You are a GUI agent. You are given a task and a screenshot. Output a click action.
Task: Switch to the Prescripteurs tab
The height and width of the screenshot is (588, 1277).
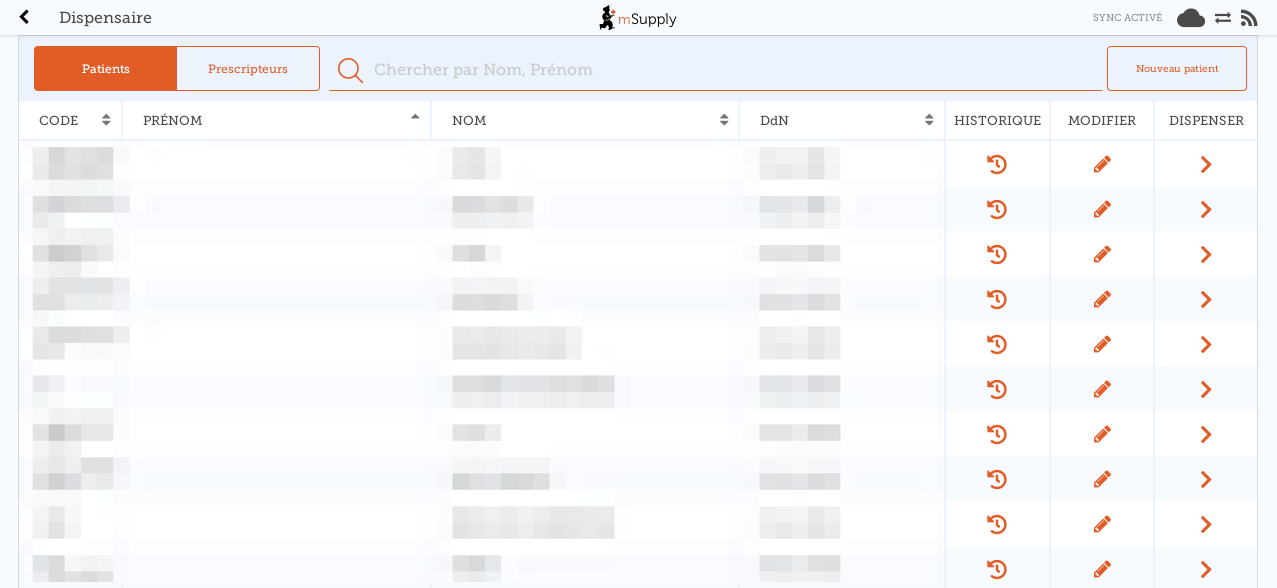[x=248, y=69]
